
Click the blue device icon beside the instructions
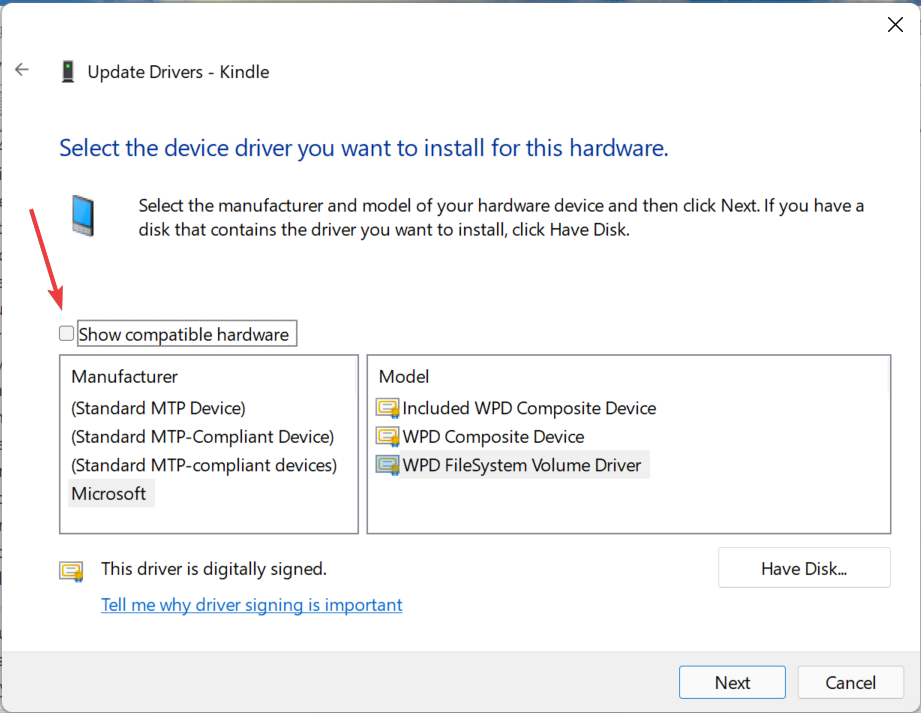click(x=84, y=215)
